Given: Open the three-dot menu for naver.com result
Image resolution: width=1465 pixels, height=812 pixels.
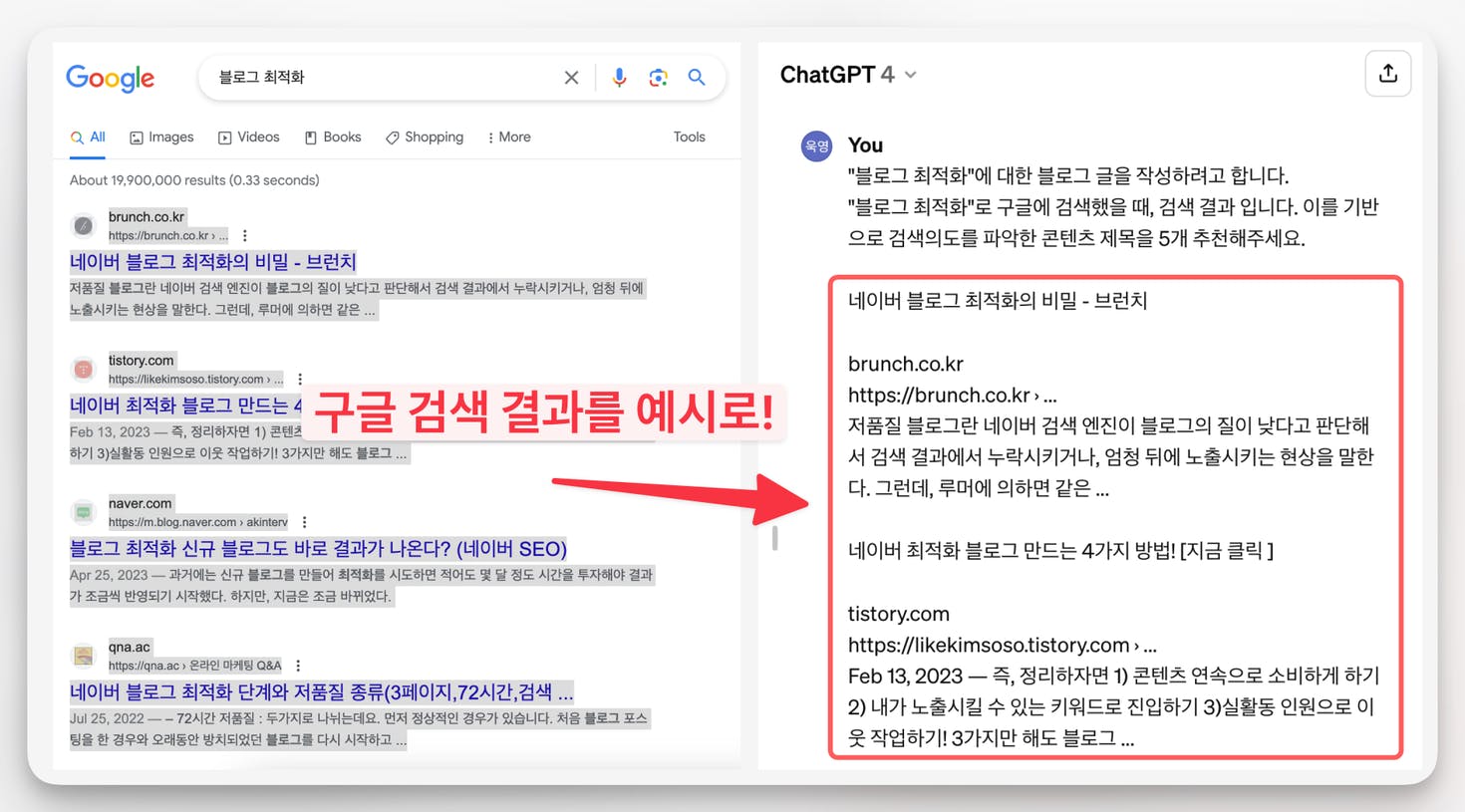Looking at the screenshot, I should (x=304, y=522).
